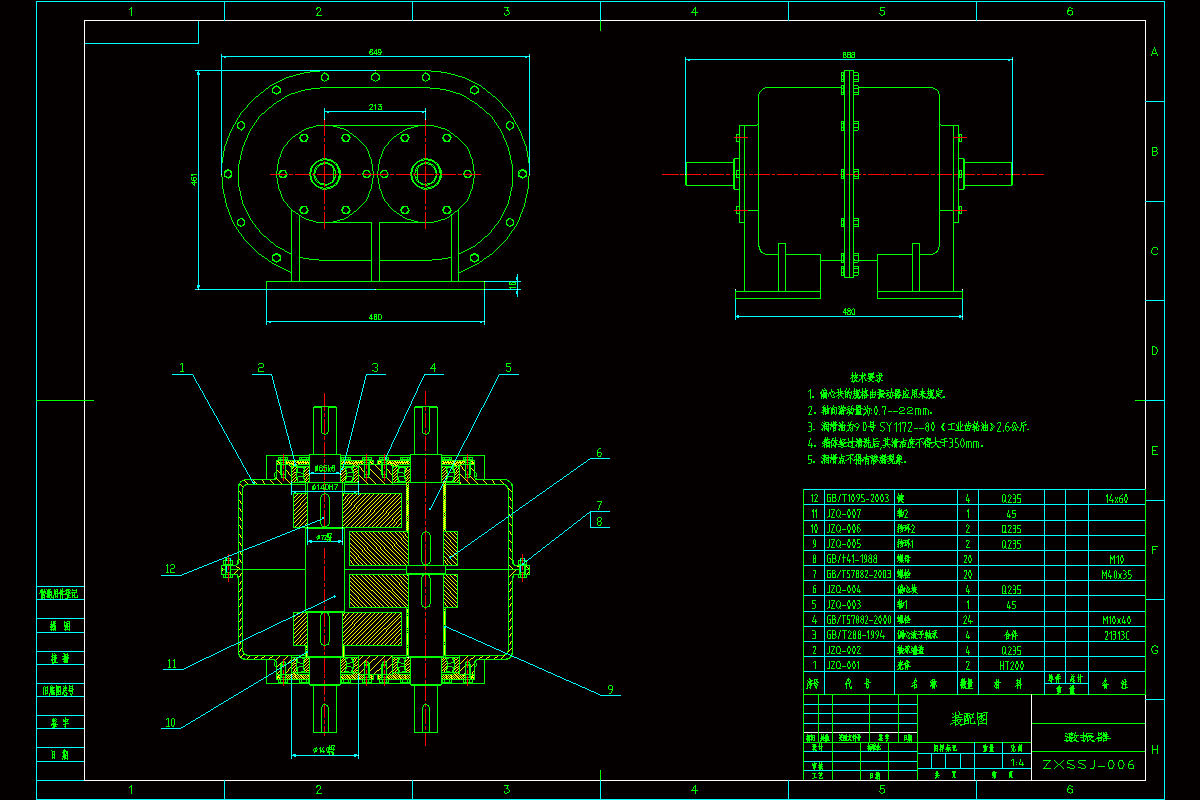Click balloon number 7 in section view
The height and width of the screenshot is (800, 1200).
599,504
